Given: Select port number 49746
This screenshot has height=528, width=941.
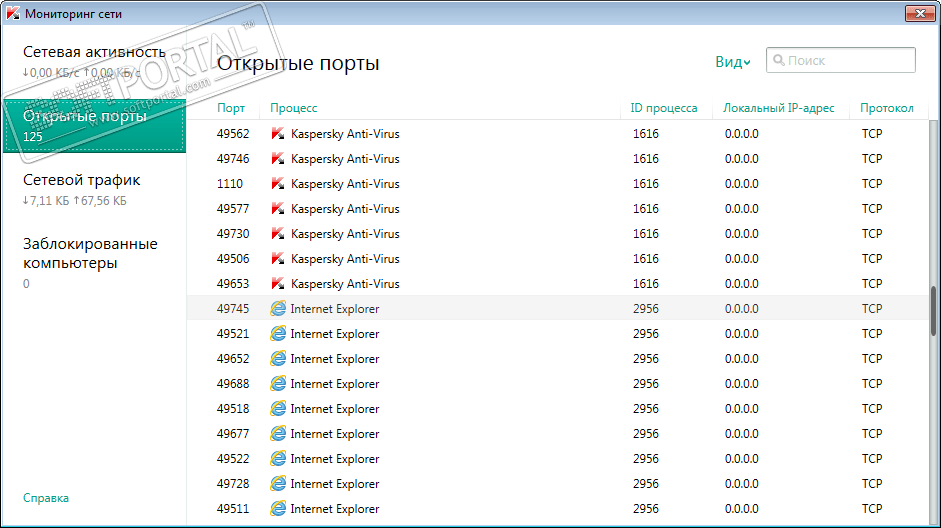Looking at the screenshot, I should [233, 159].
